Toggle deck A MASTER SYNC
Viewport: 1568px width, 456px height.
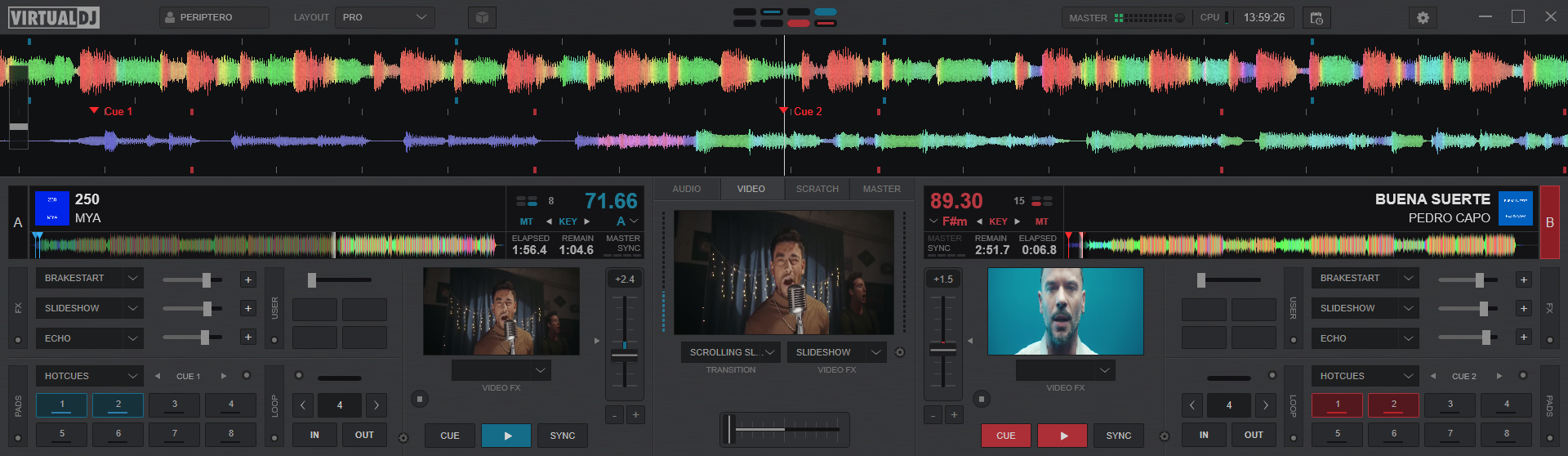pyautogui.click(x=623, y=244)
